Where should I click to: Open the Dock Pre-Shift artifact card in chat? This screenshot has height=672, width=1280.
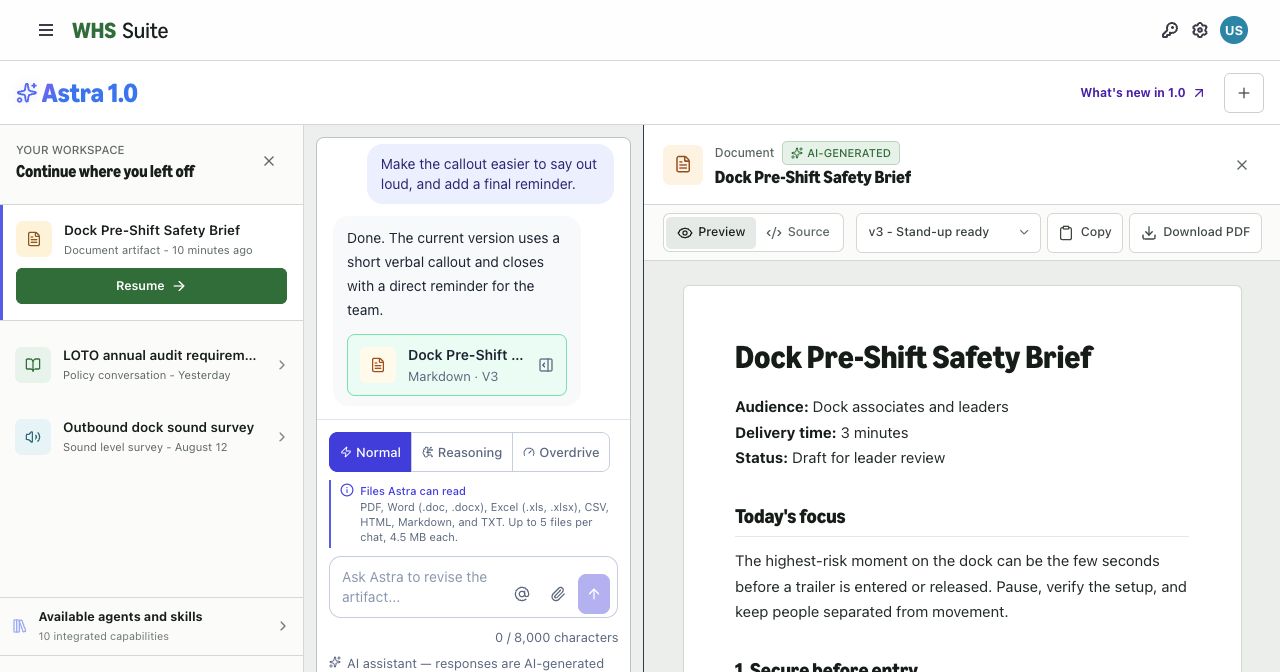pyautogui.click(x=457, y=365)
